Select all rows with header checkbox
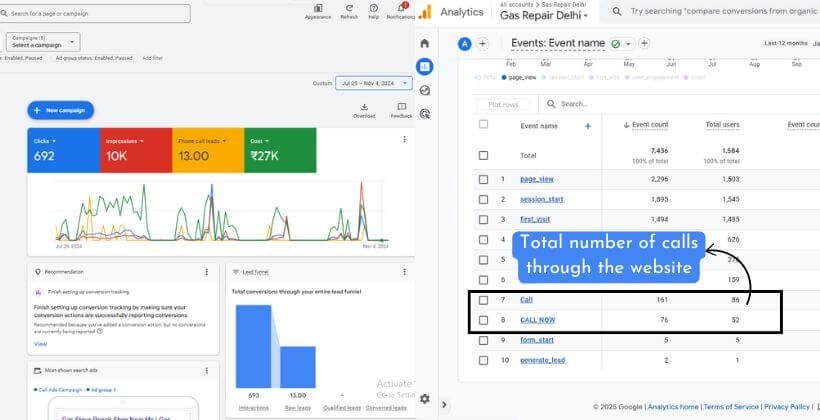Screen dimensions: 820x420 (483, 124)
